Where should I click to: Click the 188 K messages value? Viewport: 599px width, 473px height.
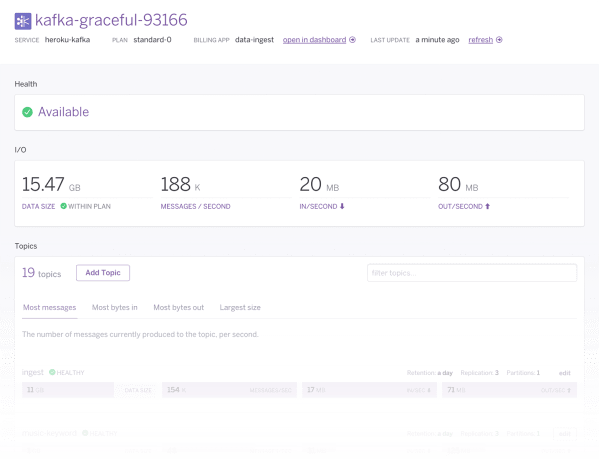[180, 185]
